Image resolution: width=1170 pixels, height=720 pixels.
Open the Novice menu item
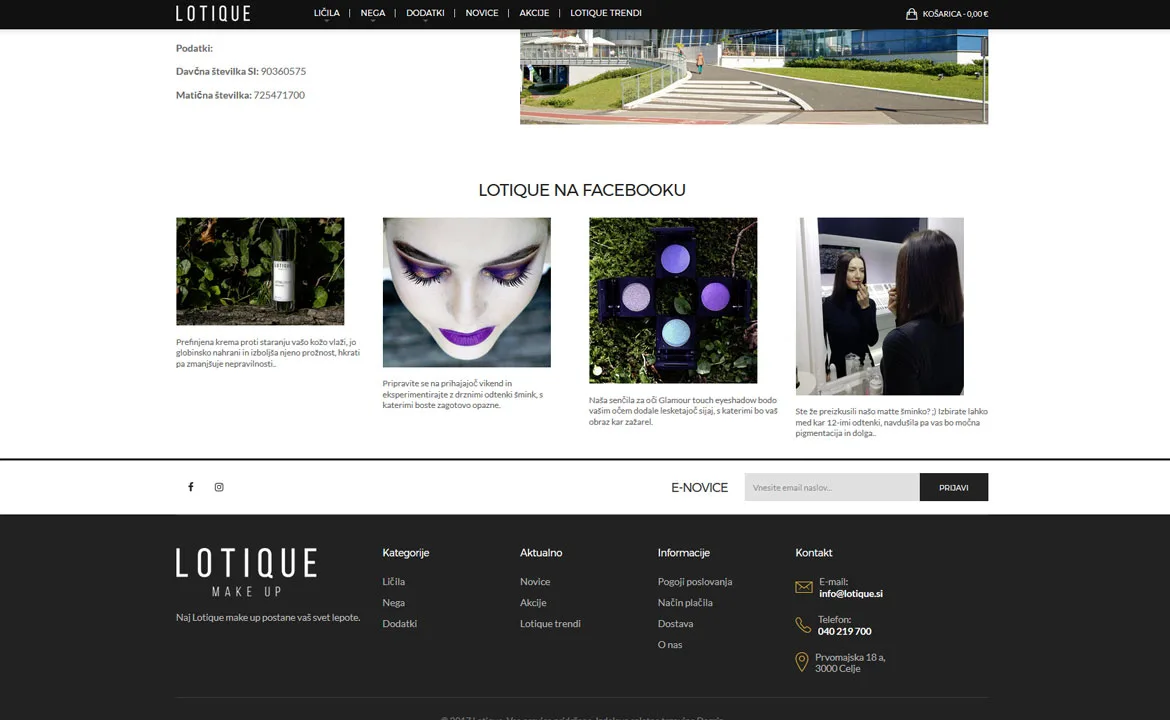pos(482,13)
